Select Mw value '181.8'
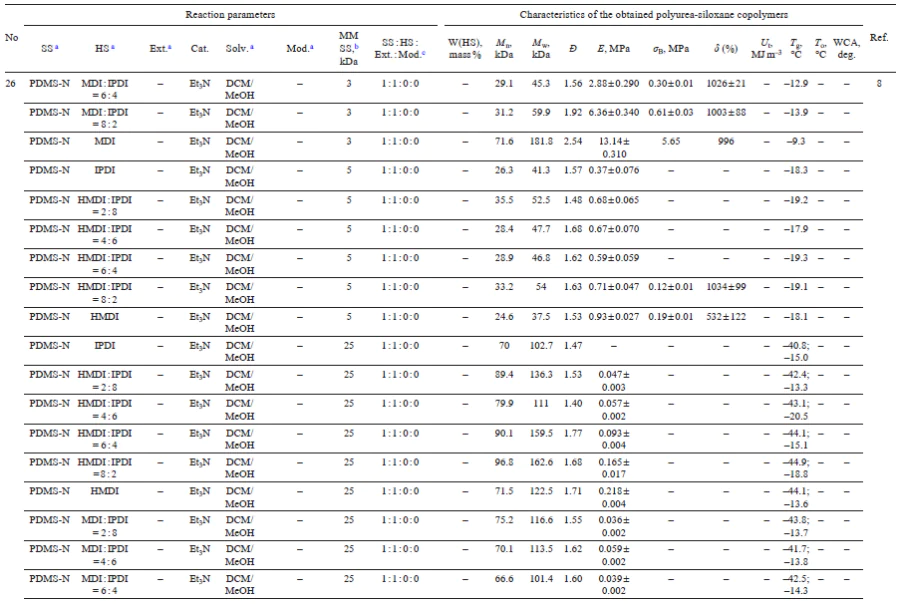The width and height of the screenshot is (900, 604). 541,141
